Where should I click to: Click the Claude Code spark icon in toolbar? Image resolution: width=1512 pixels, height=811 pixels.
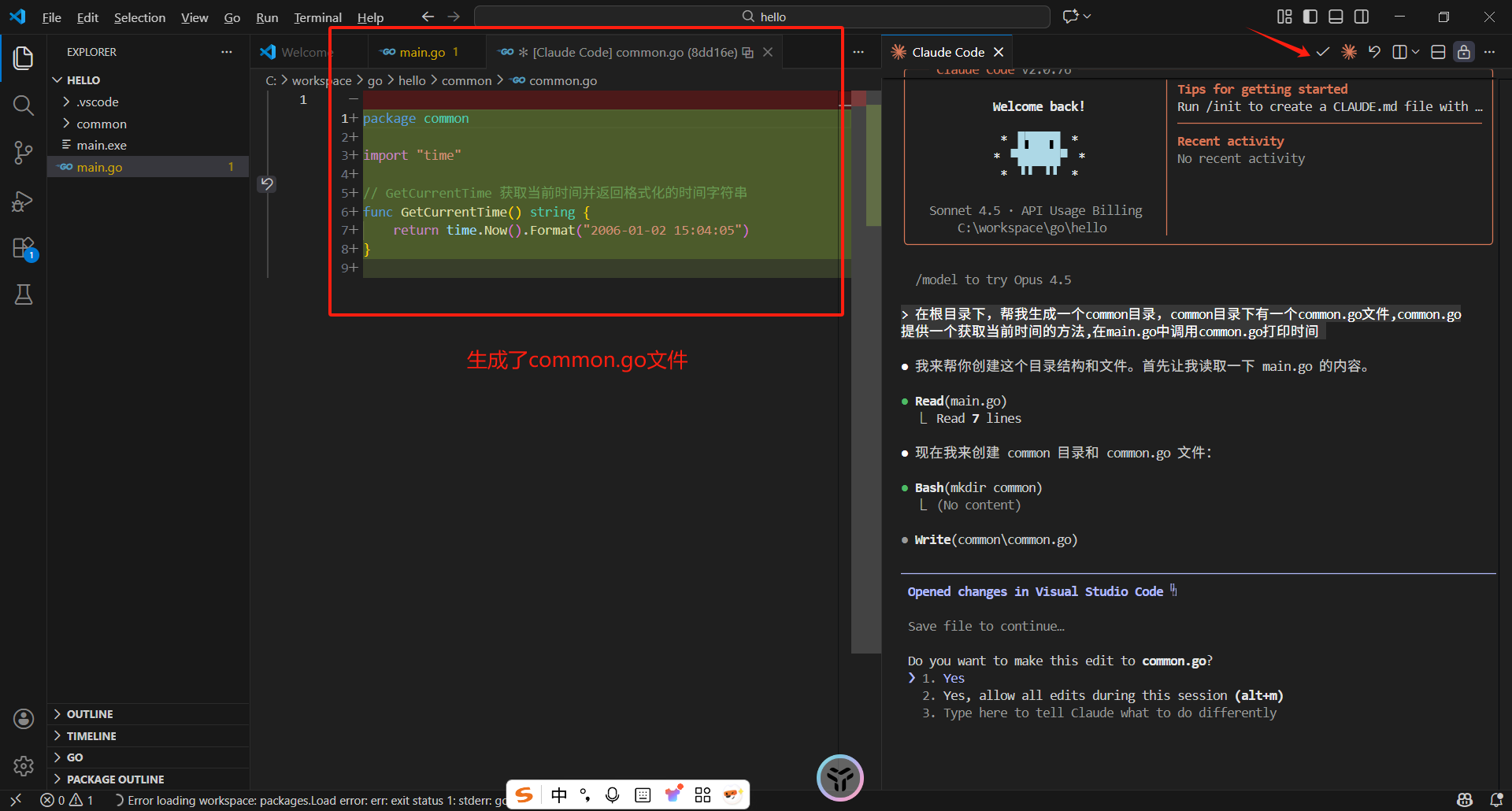coord(1349,52)
